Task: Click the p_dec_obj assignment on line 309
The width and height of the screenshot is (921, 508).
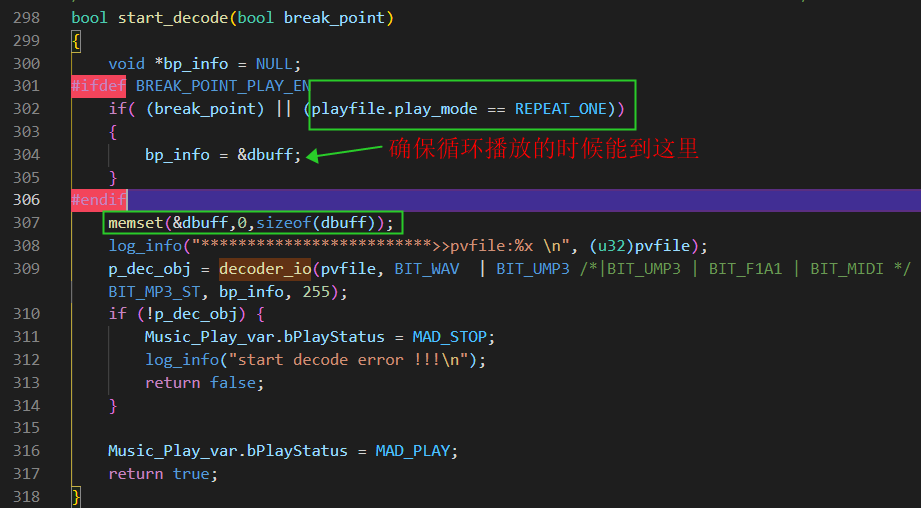Action: click(x=149, y=268)
